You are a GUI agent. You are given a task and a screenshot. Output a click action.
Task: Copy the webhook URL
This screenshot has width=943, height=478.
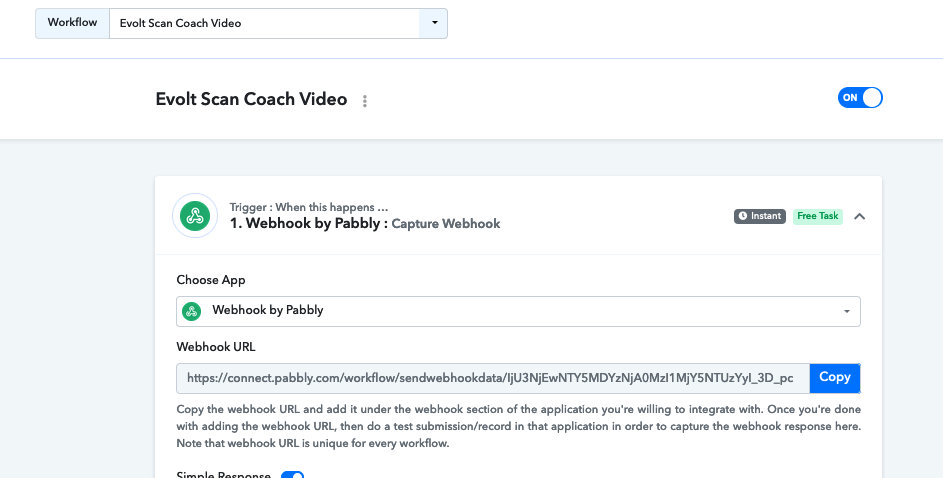point(835,378)
